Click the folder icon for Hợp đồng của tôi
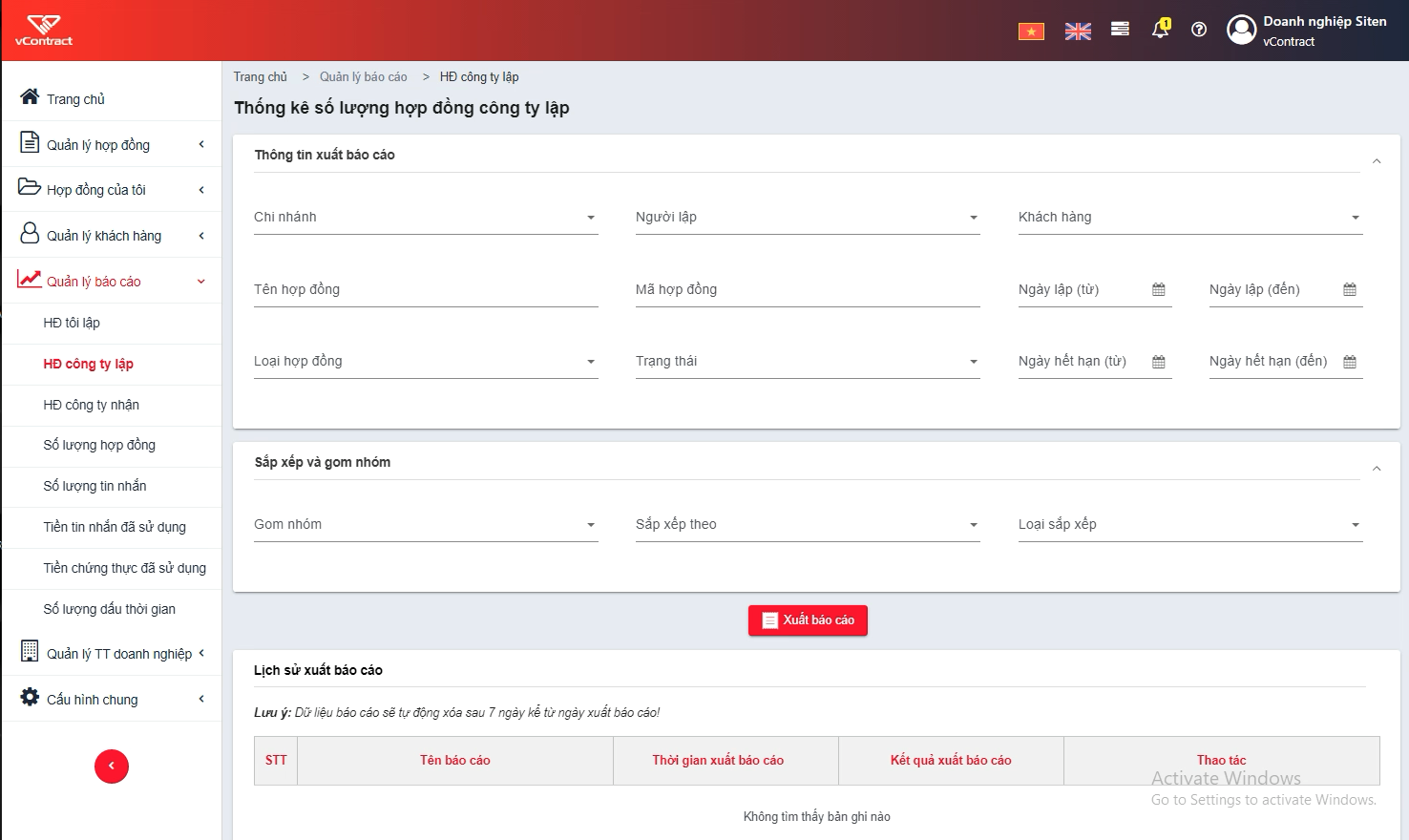This screenshot has width=1409, height=840. (x=30, y=187)
